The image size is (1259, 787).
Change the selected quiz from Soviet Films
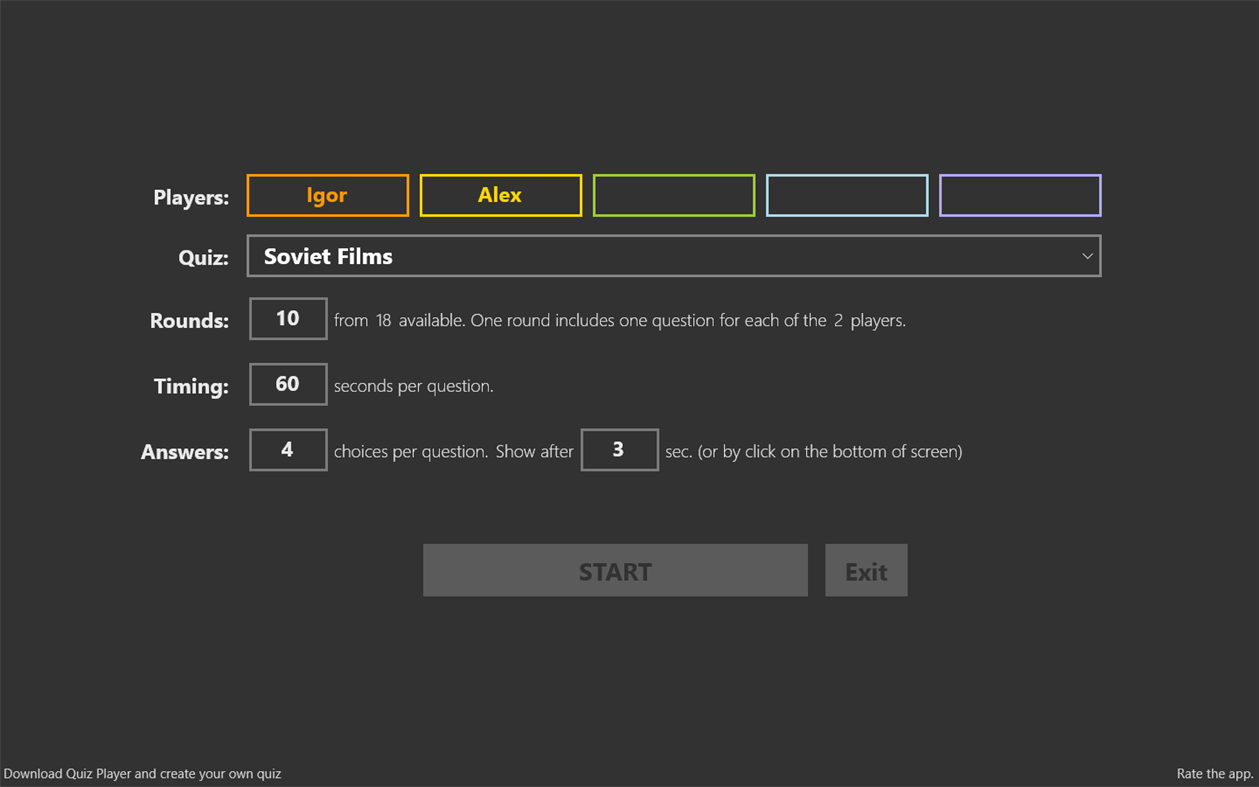click(674, 256)
